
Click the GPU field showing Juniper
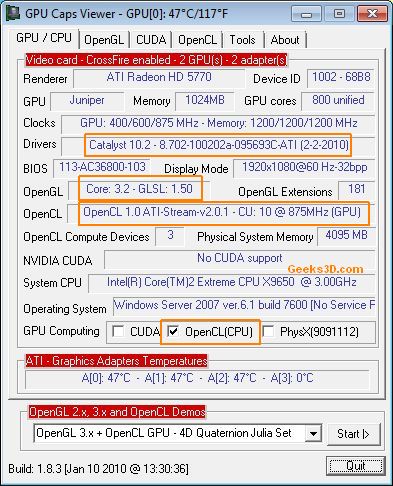coord(87,101)
